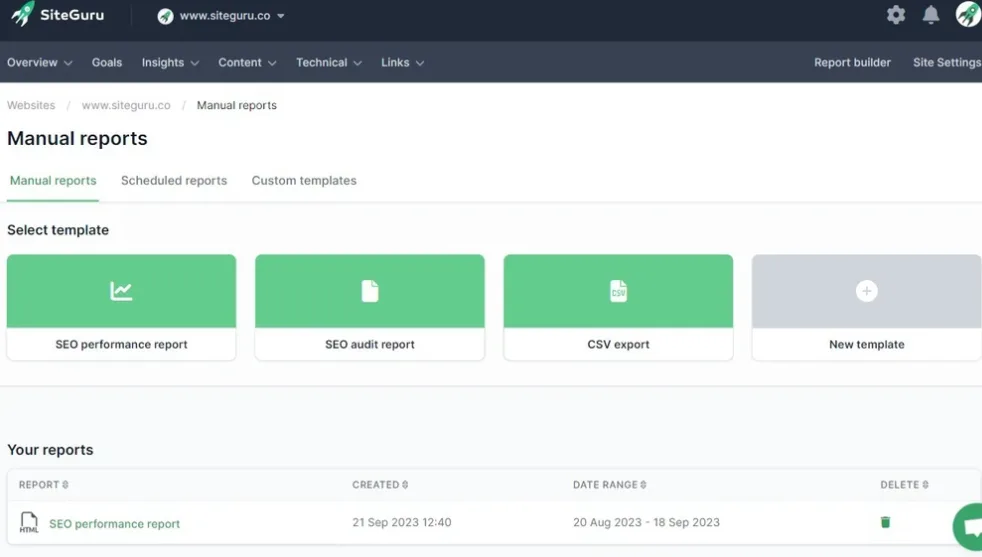Open the user profile avatar
The width and height of the screenshot is (982, 557).
click(968, 14)
